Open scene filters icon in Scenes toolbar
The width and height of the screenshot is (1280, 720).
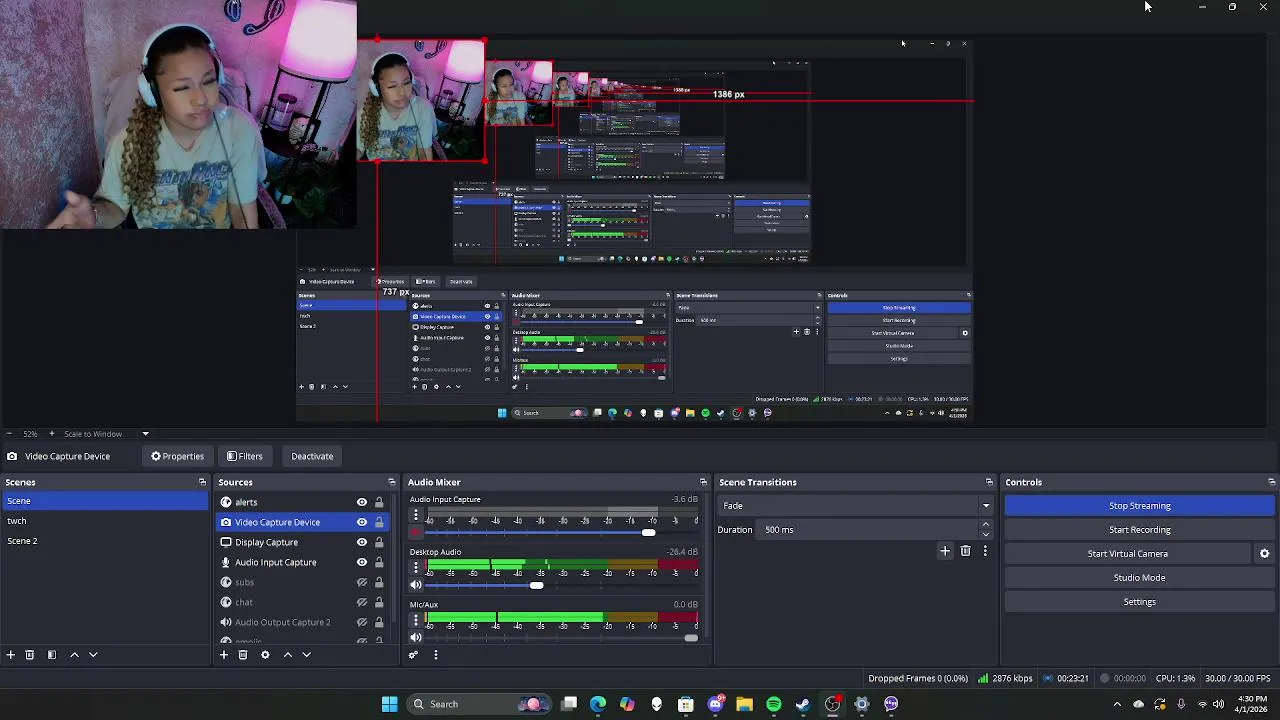[x=52, y=655]
